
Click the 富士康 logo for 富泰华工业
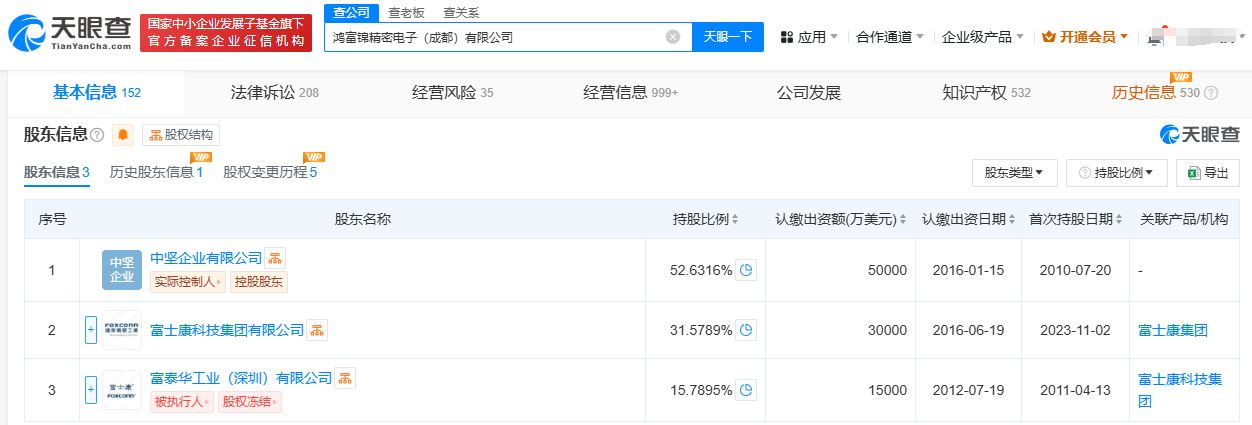pyautogui.click(x=122, y=390)
